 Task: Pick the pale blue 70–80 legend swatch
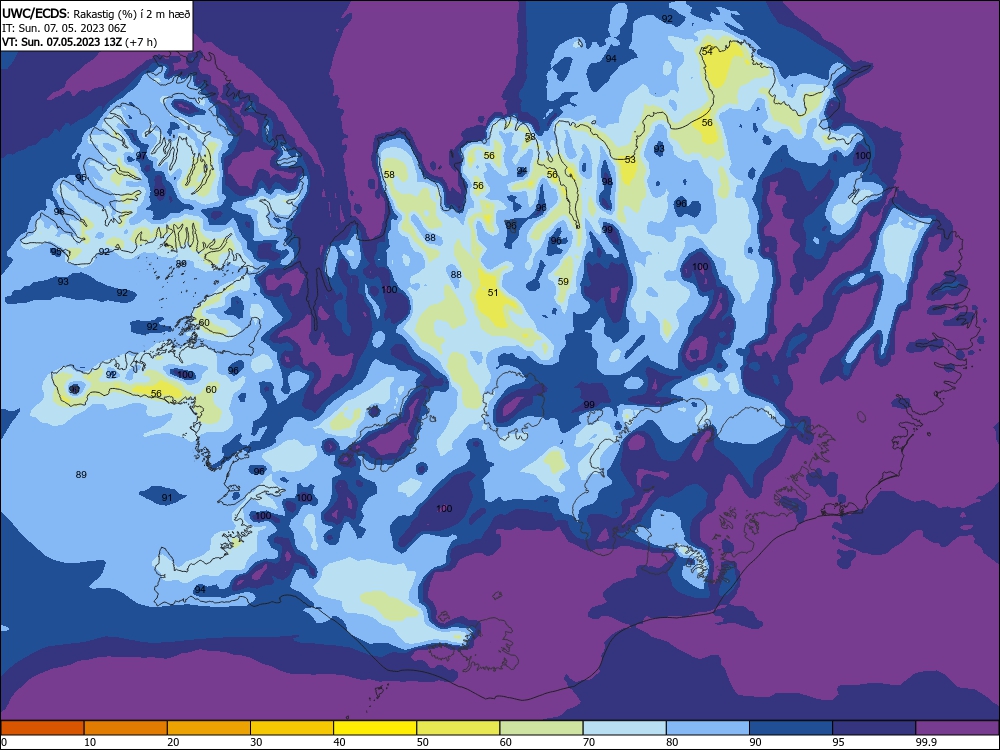(624, 728)
